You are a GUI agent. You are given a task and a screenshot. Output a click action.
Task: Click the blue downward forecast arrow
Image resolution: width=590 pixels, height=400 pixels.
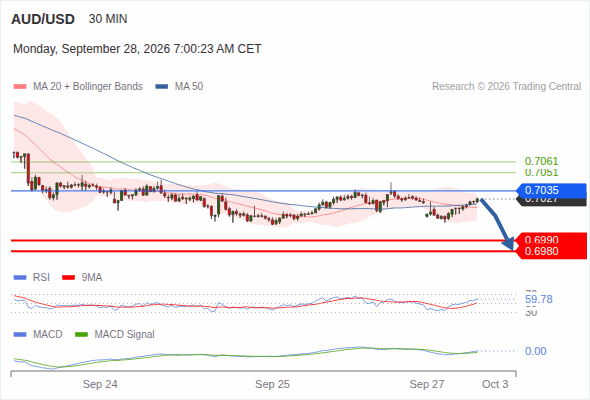(497, 223)
